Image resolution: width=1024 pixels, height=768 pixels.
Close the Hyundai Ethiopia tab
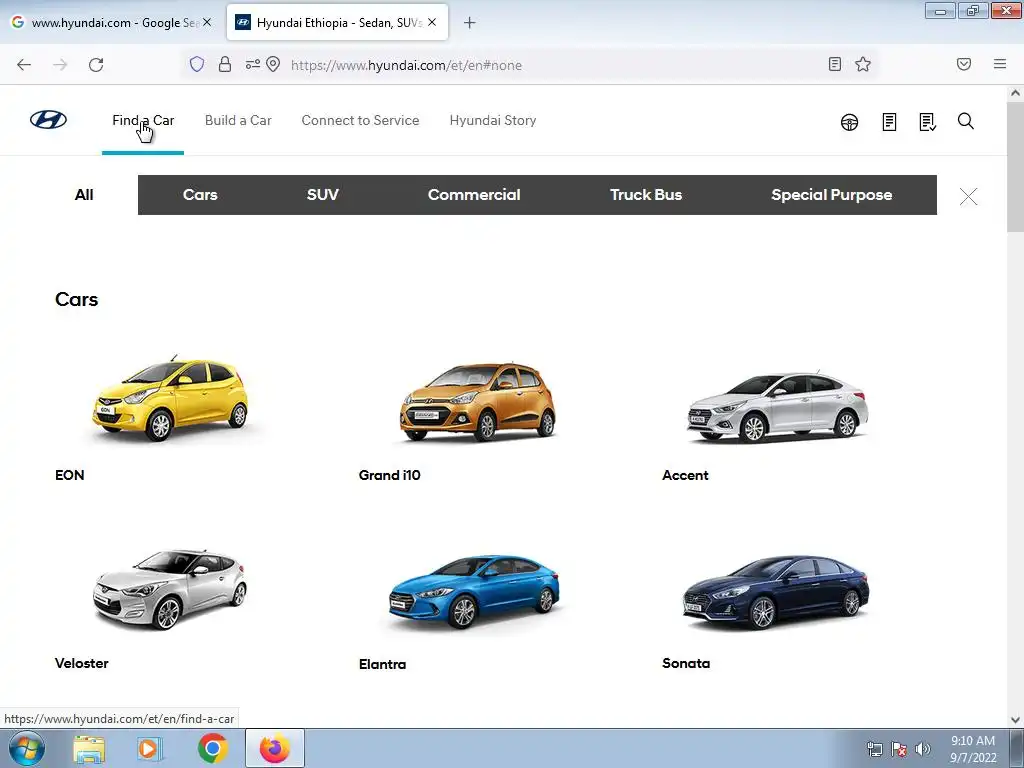click(432, 22)
